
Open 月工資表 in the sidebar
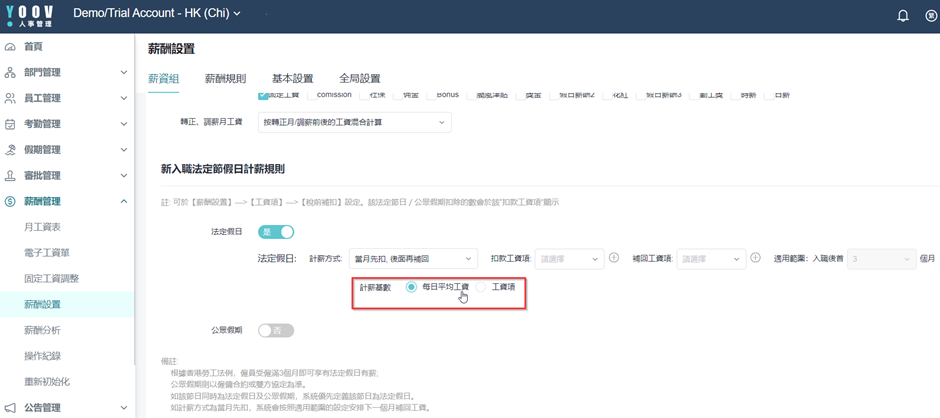point(42,227)
